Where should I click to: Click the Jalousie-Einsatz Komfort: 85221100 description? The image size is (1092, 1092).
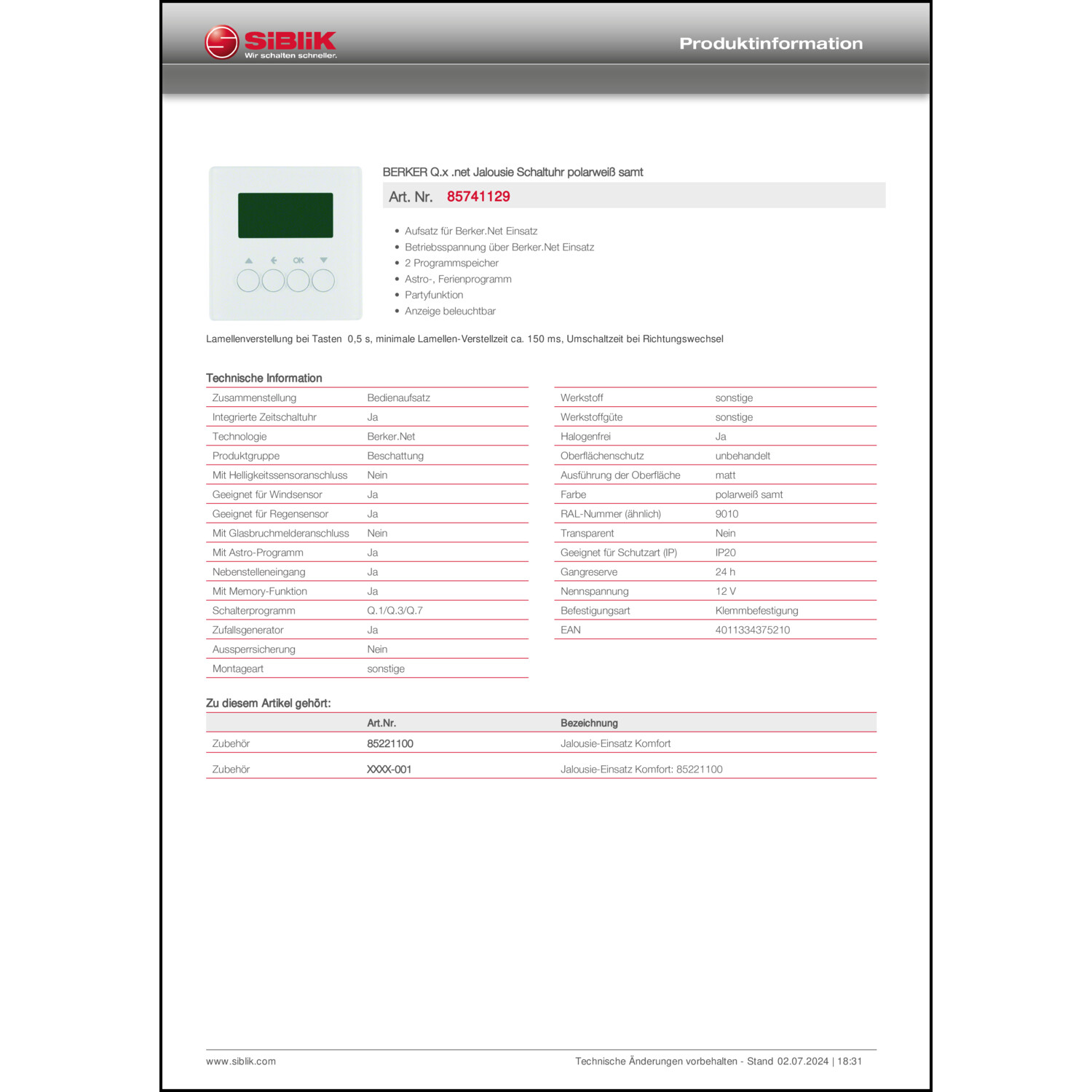[641, 769]
